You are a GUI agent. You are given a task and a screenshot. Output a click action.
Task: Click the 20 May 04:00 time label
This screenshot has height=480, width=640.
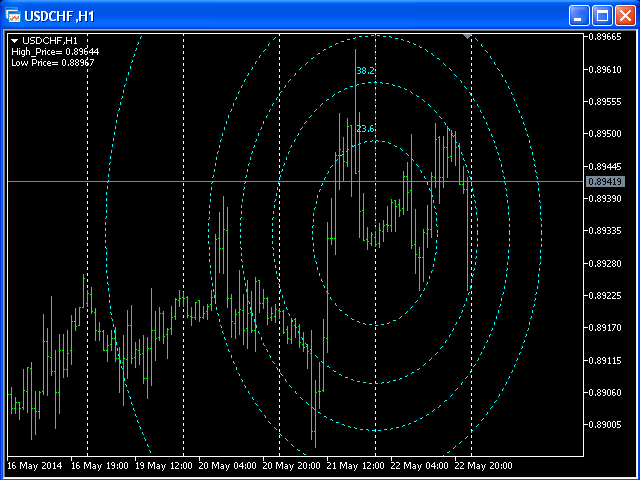click(228, 466)
